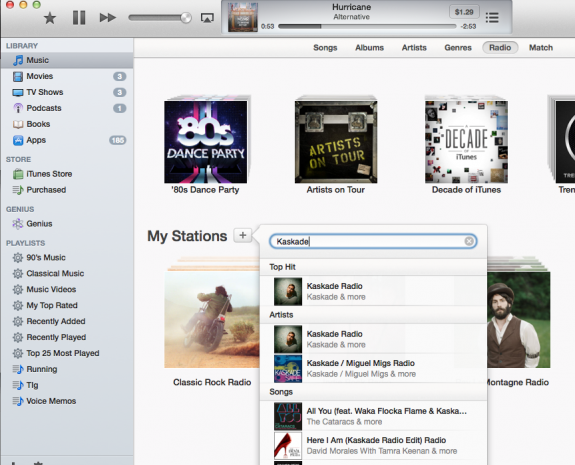
Task: Click the Music note icon in sidebar
Action: coord(18,60)
